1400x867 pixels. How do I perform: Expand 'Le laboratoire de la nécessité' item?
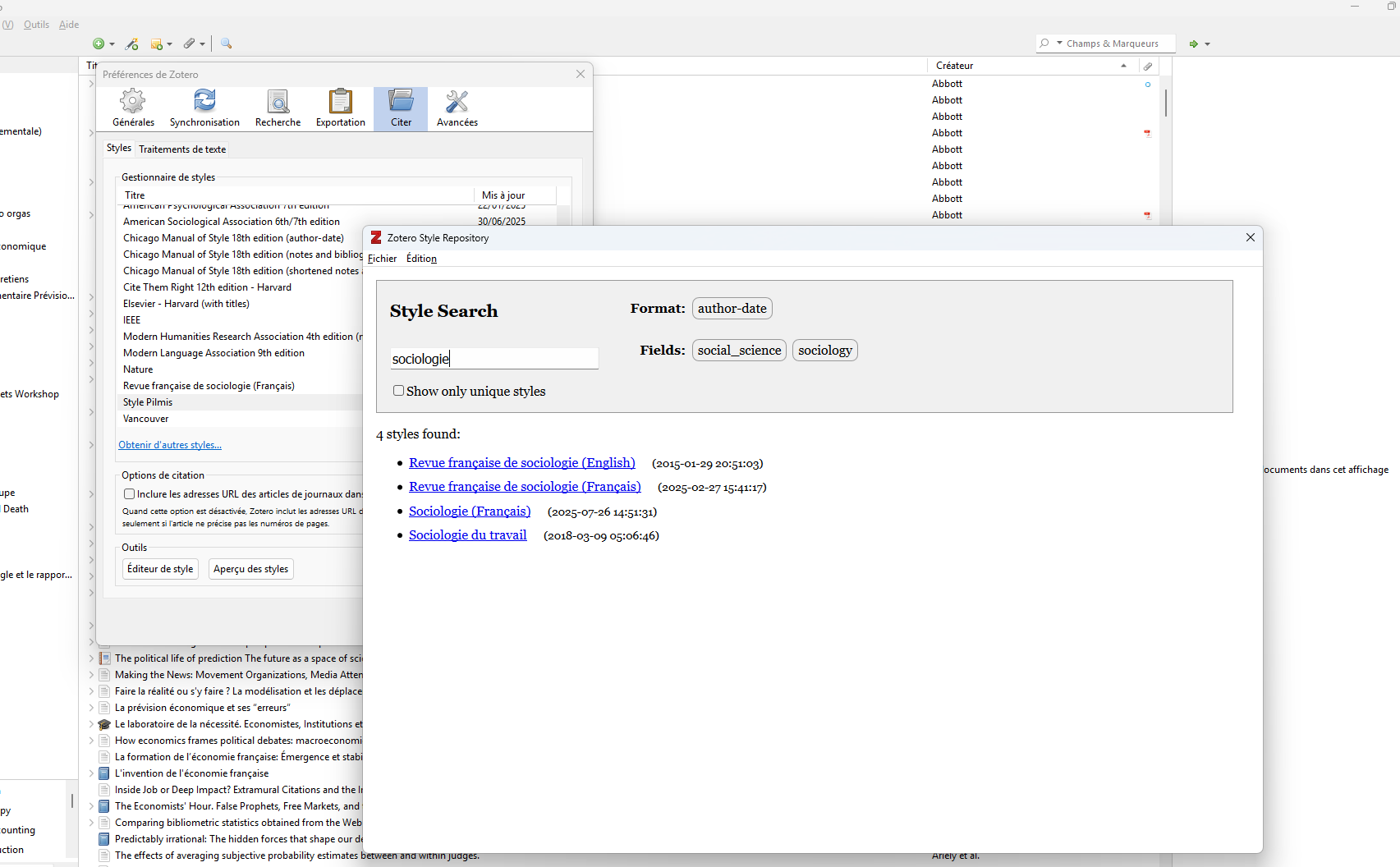pos(91,724)
